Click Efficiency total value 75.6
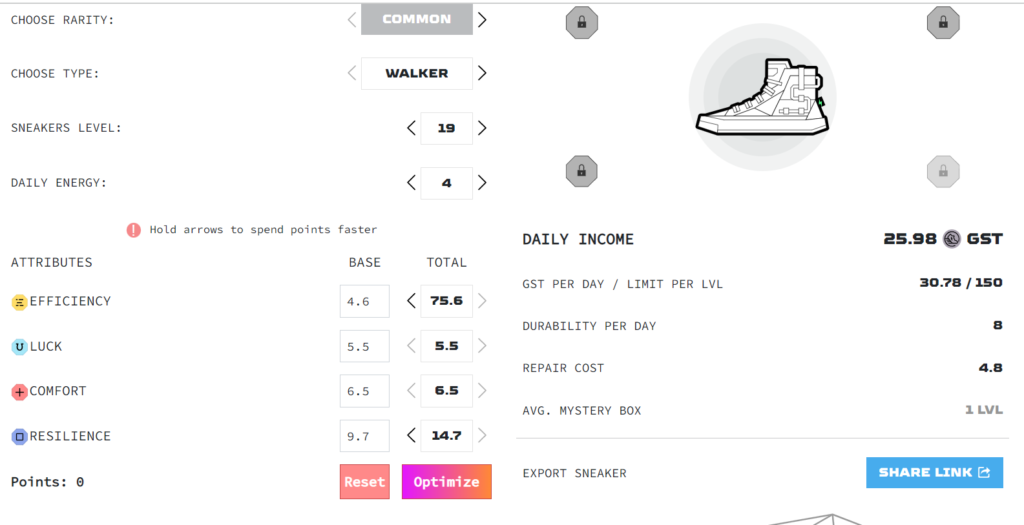This screenshot has height=525, width=1024. 447,301
